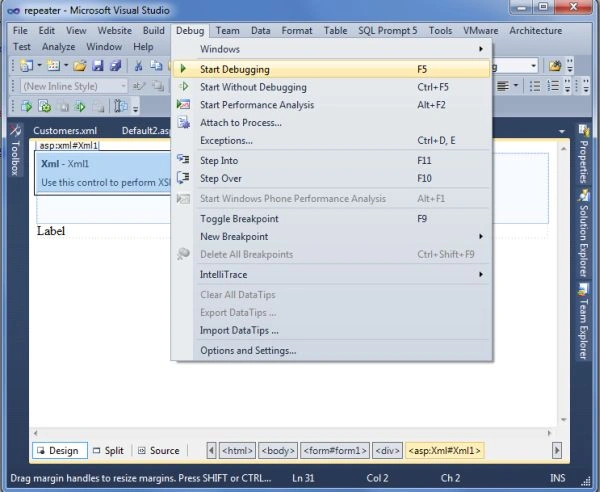Click the Open File folder icon
Viewport: 600px width, 492px height.
pos(80,66)
